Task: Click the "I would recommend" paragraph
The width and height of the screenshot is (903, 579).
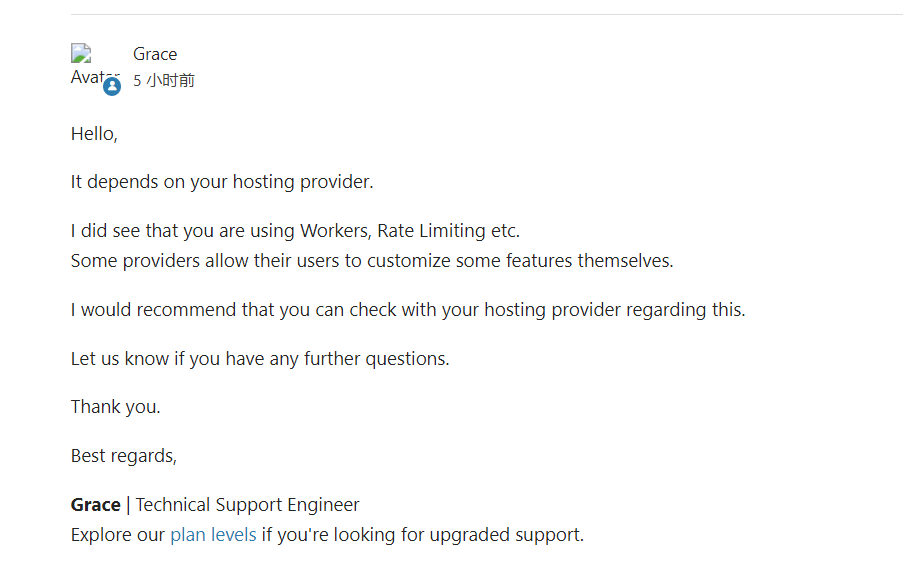Action: [407, 310]
